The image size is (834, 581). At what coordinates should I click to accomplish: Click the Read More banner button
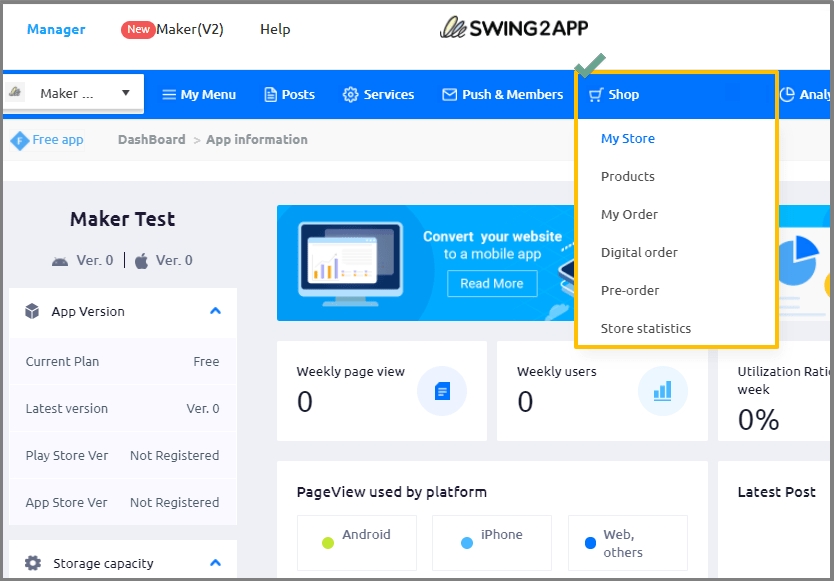pos(491,284)
